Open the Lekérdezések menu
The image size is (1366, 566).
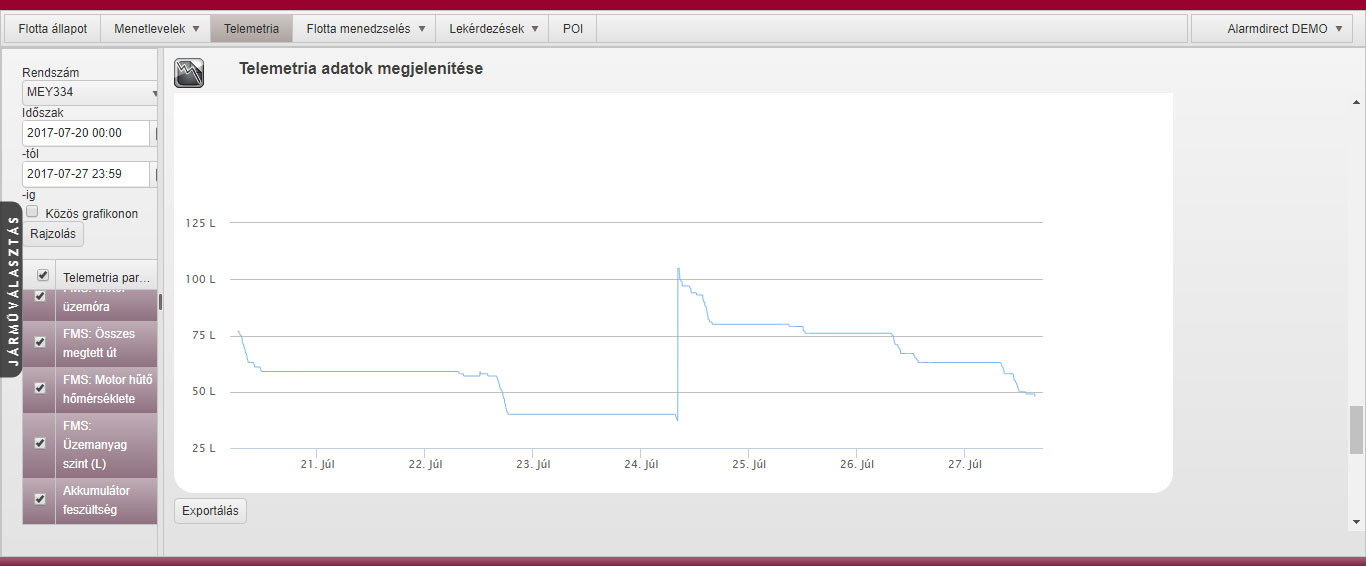click(493, 29)
